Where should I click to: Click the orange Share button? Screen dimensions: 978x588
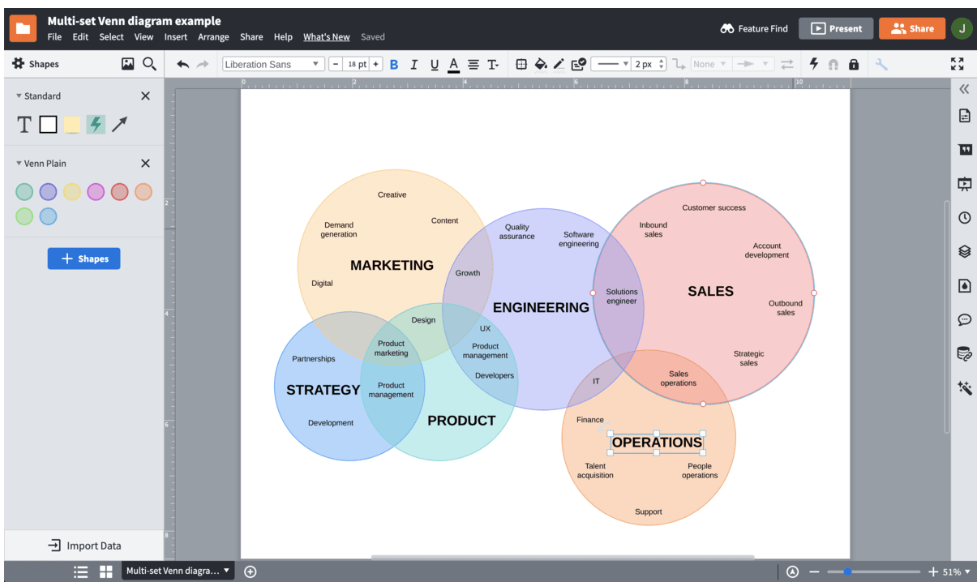(911, 29)
